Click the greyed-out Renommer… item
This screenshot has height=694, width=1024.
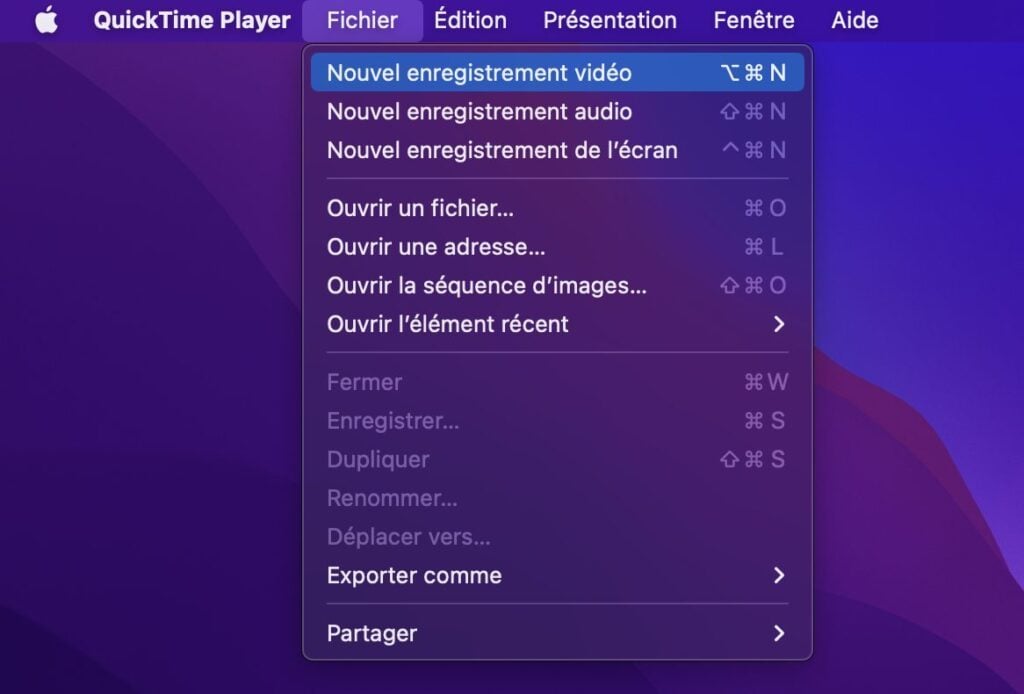click(557, 498)
